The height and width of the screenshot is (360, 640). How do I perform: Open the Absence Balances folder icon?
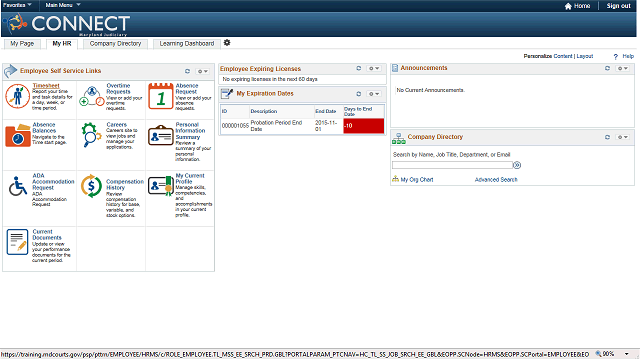click(18, 136)
